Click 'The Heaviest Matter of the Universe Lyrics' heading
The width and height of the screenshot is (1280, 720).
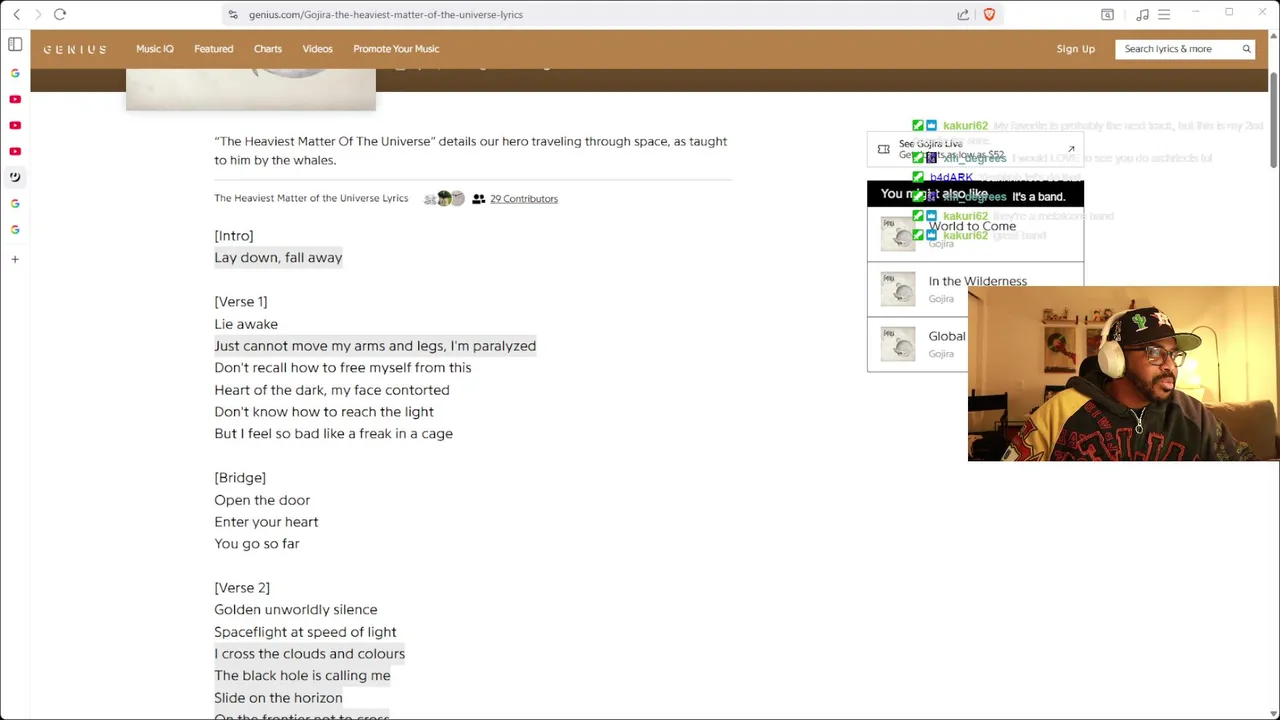click(311, 198)
